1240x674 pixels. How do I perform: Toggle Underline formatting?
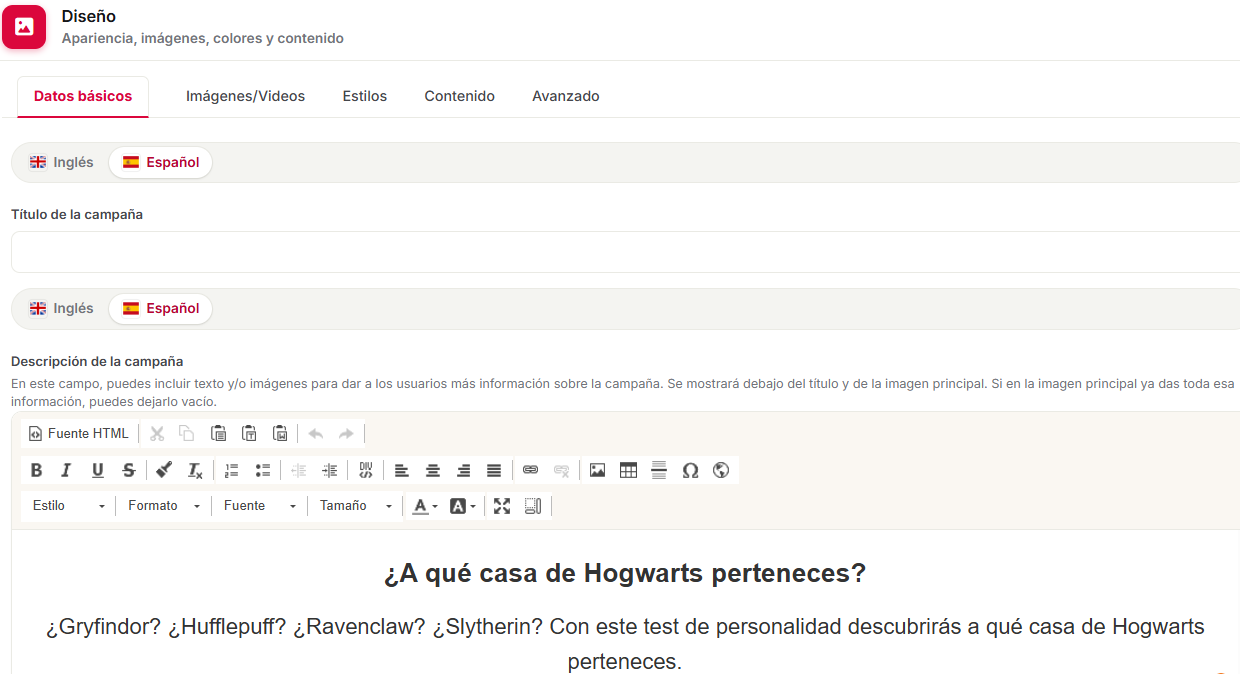click(x=97, y=470)
